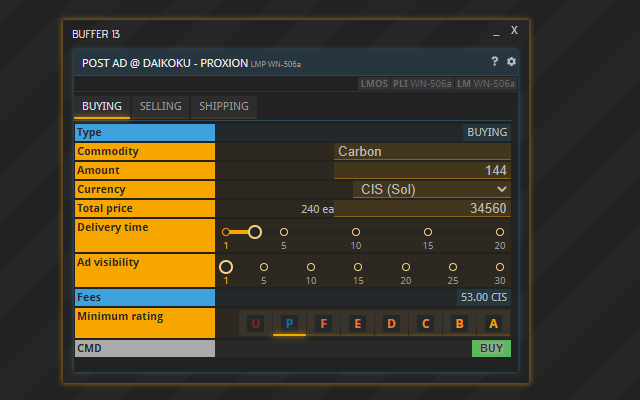The width and height of the screenshot is (640, 400).
Task: Select minimum rating B
Action: tap(459, 324)
